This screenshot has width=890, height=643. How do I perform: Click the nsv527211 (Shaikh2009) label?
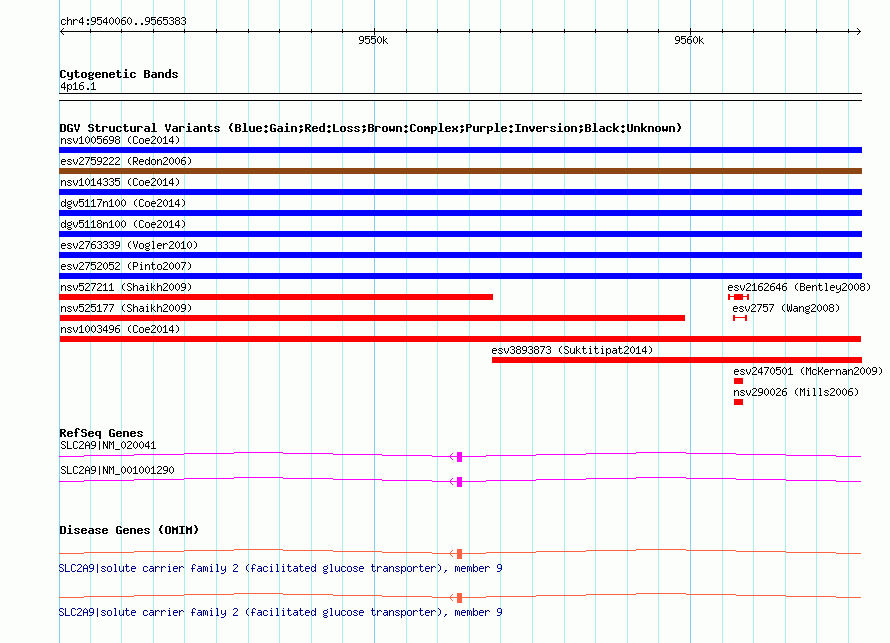126,287
